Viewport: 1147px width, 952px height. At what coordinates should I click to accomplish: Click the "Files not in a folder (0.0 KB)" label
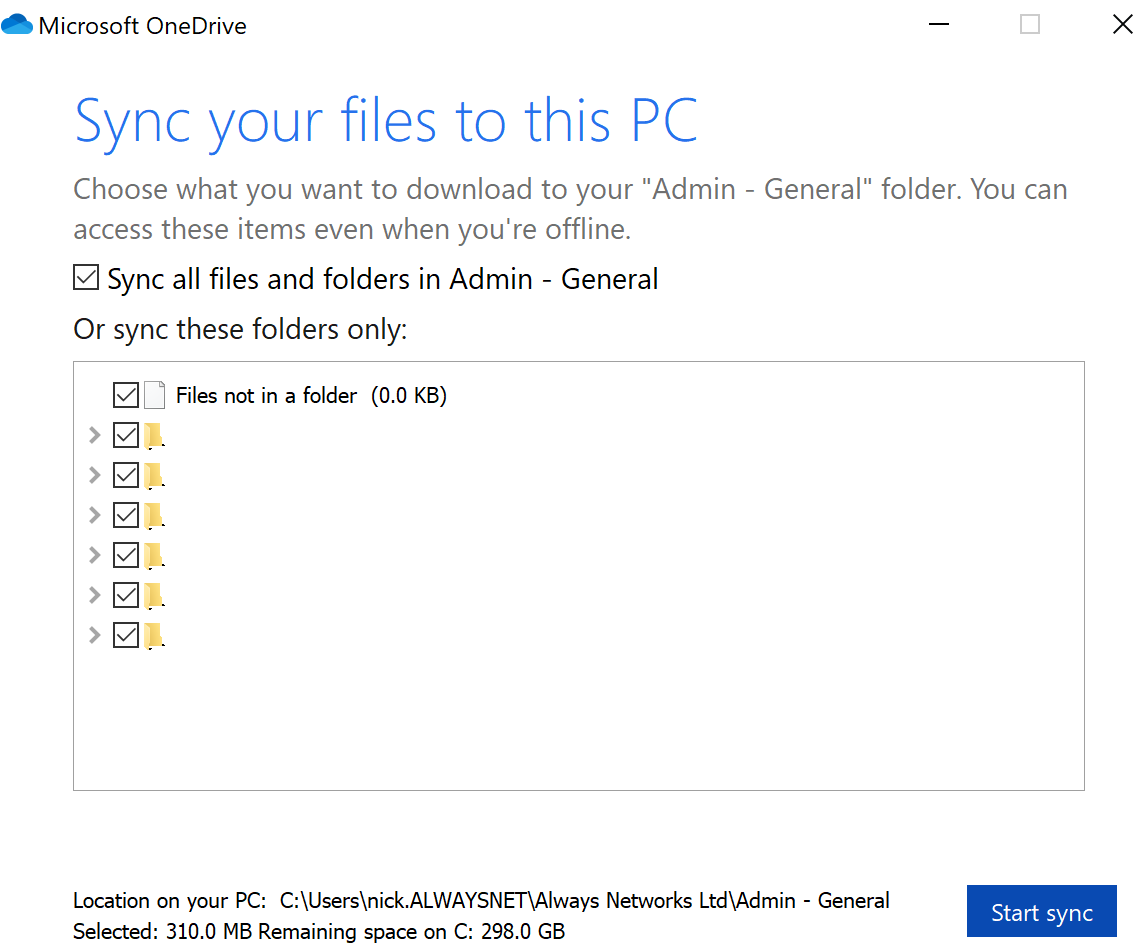point(311,396)
